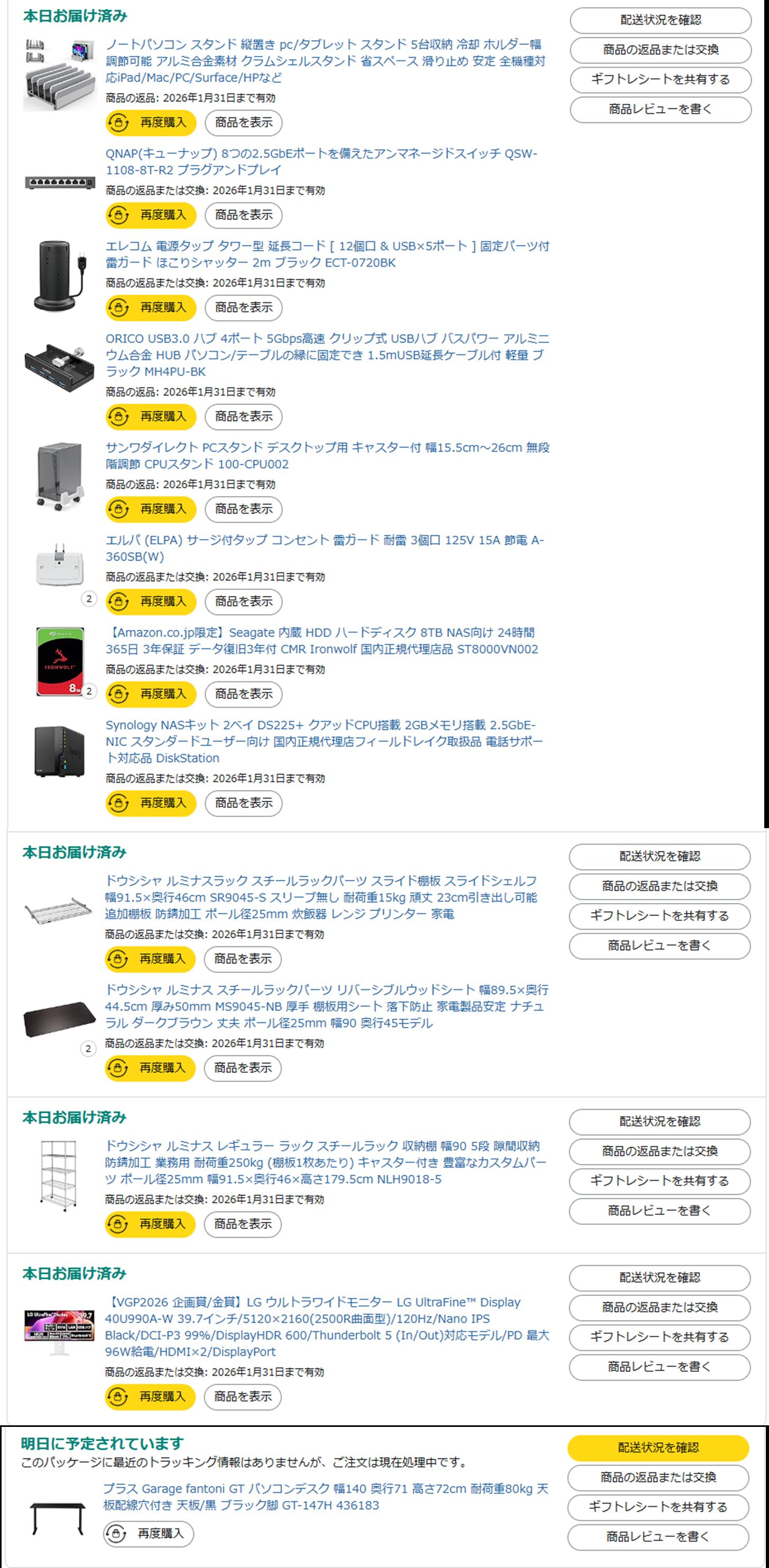Open the ノートパソコン スタンド product title link
769x1568 pixels.
pos(326,61)
